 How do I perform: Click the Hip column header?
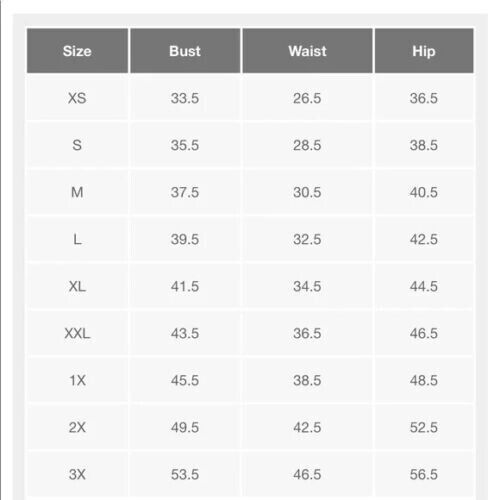pyautogui.click(x=424, y=51)
